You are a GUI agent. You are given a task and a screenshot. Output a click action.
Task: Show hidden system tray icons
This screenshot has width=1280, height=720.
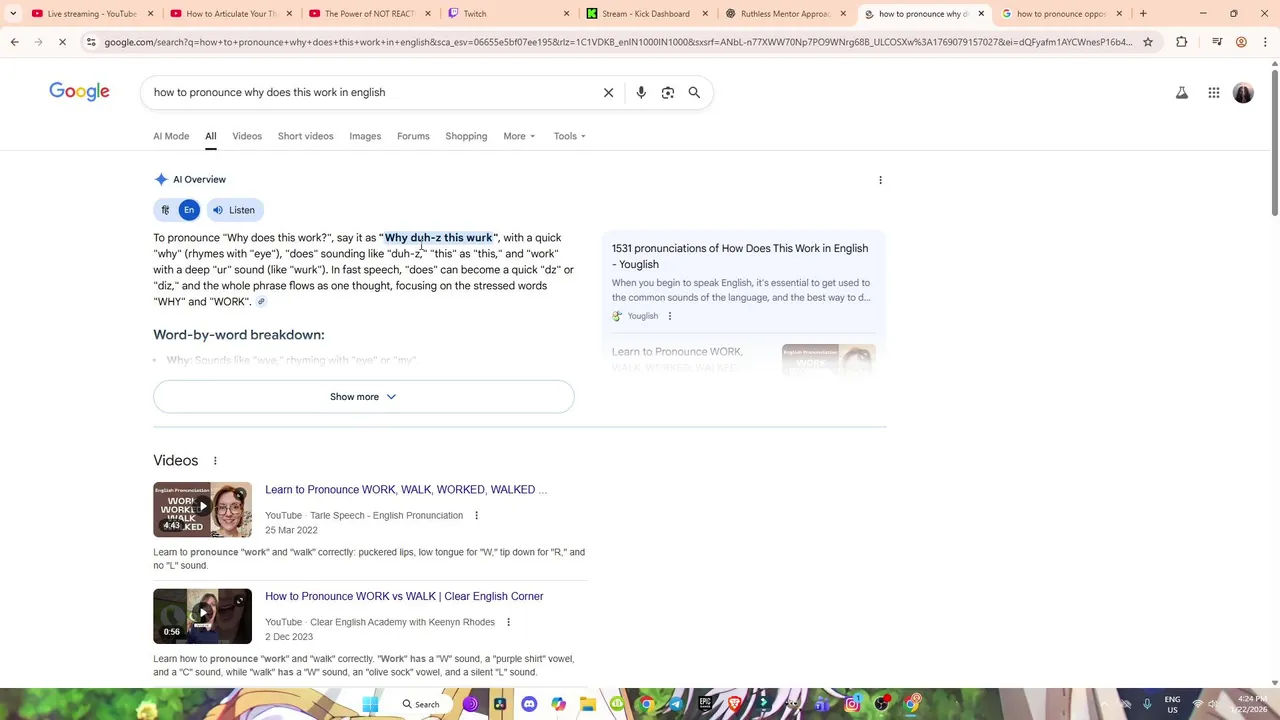pyautogui.click(x=1102, y=704)
